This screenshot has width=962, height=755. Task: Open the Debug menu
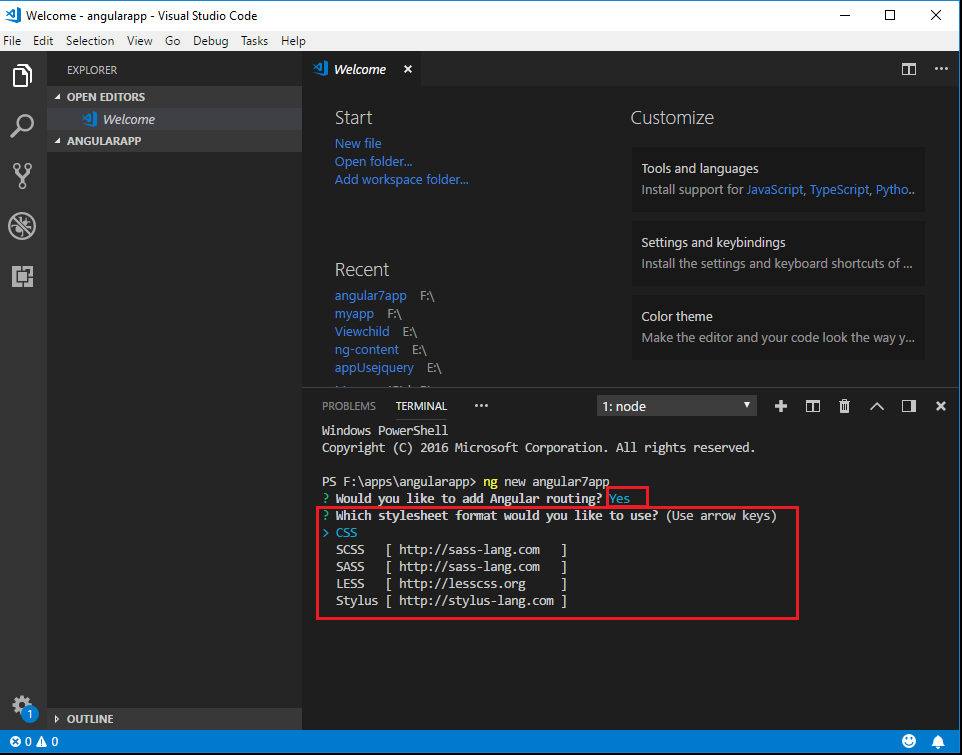click(x=210, y=40)
